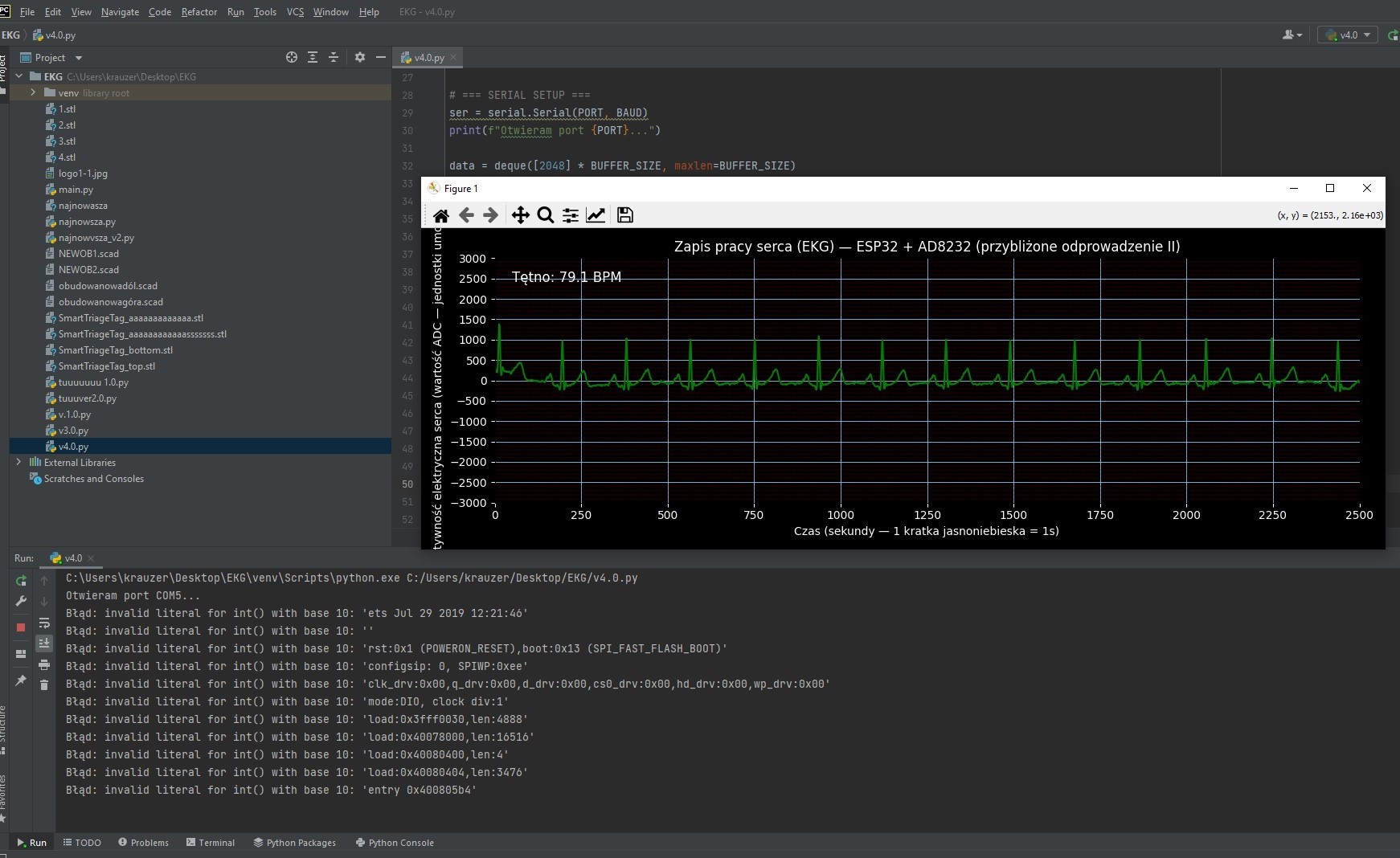Click the 'Otwieram port COM5...' console line
The width and height of the screenshot is (1400, 858).
[x=133, y=595]
